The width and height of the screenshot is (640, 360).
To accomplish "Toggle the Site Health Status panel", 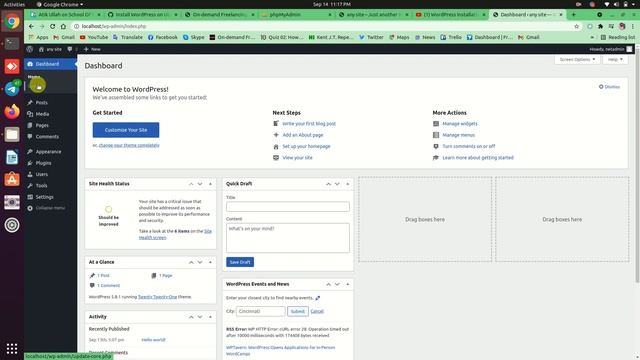I will 210,184.
